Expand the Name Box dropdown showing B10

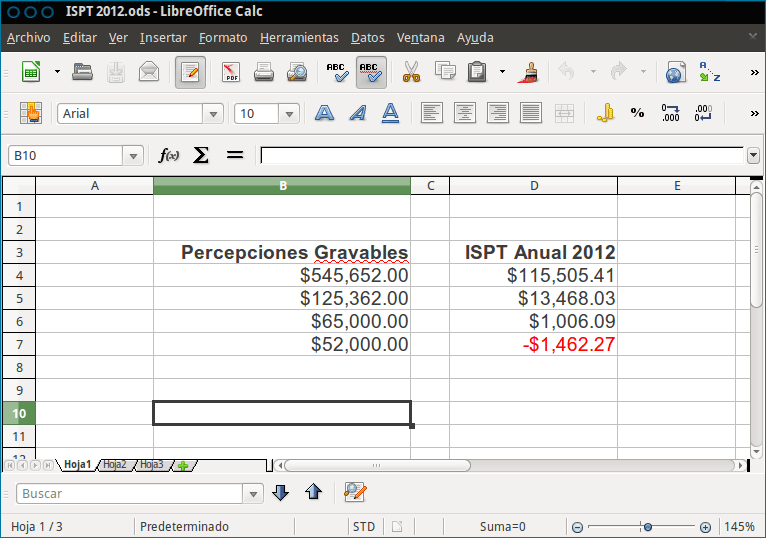click(x=133, y=156)
